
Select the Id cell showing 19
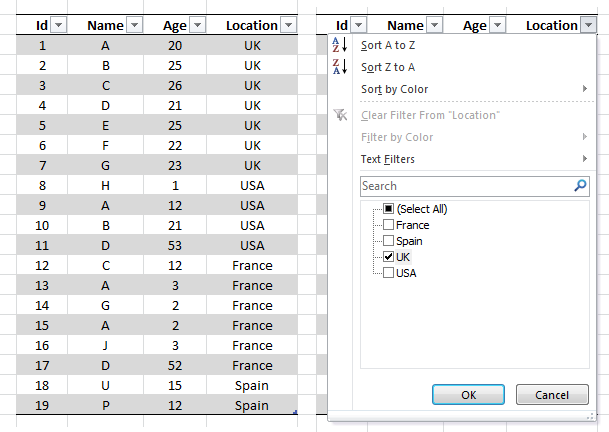tap(42, 405)
